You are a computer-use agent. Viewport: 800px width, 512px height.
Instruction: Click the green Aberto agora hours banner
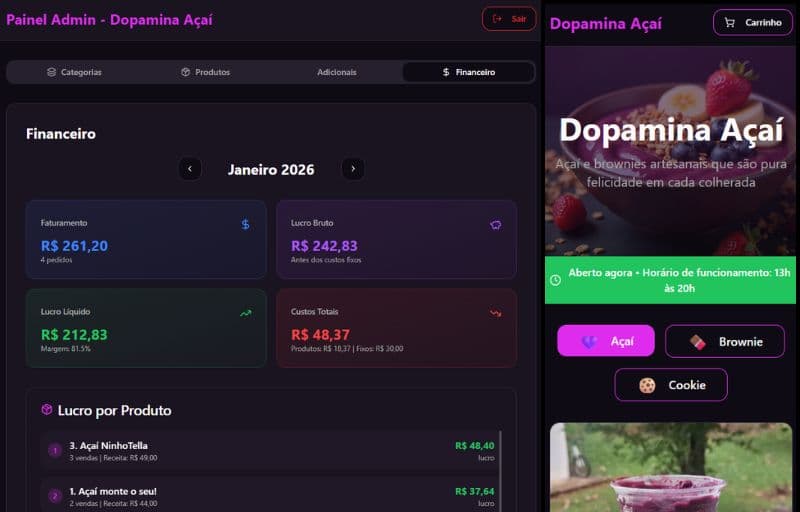[x=670, y=280]
